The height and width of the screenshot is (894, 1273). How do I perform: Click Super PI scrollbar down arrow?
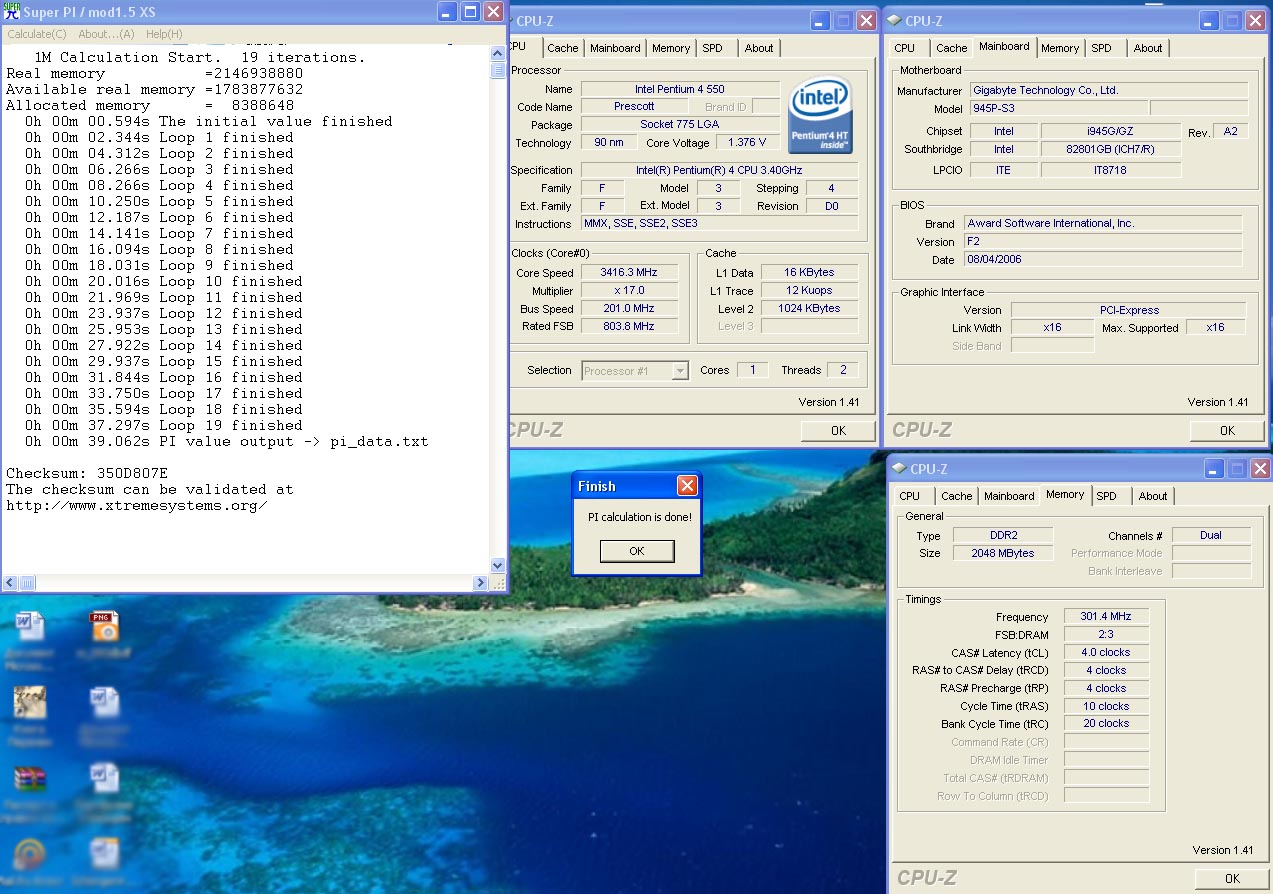498,566
